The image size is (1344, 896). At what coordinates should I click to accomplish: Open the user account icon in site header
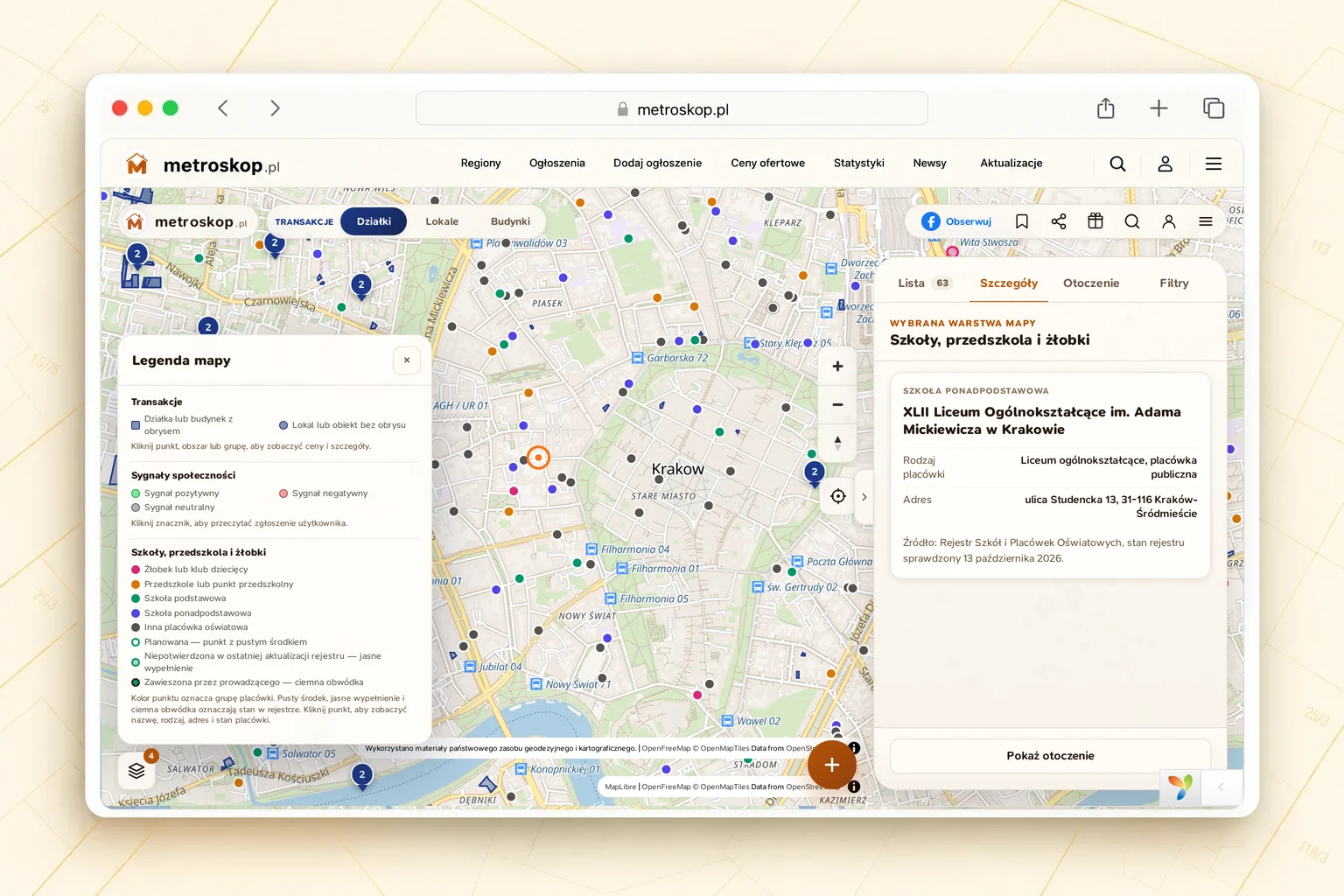tap(1165, 164)
